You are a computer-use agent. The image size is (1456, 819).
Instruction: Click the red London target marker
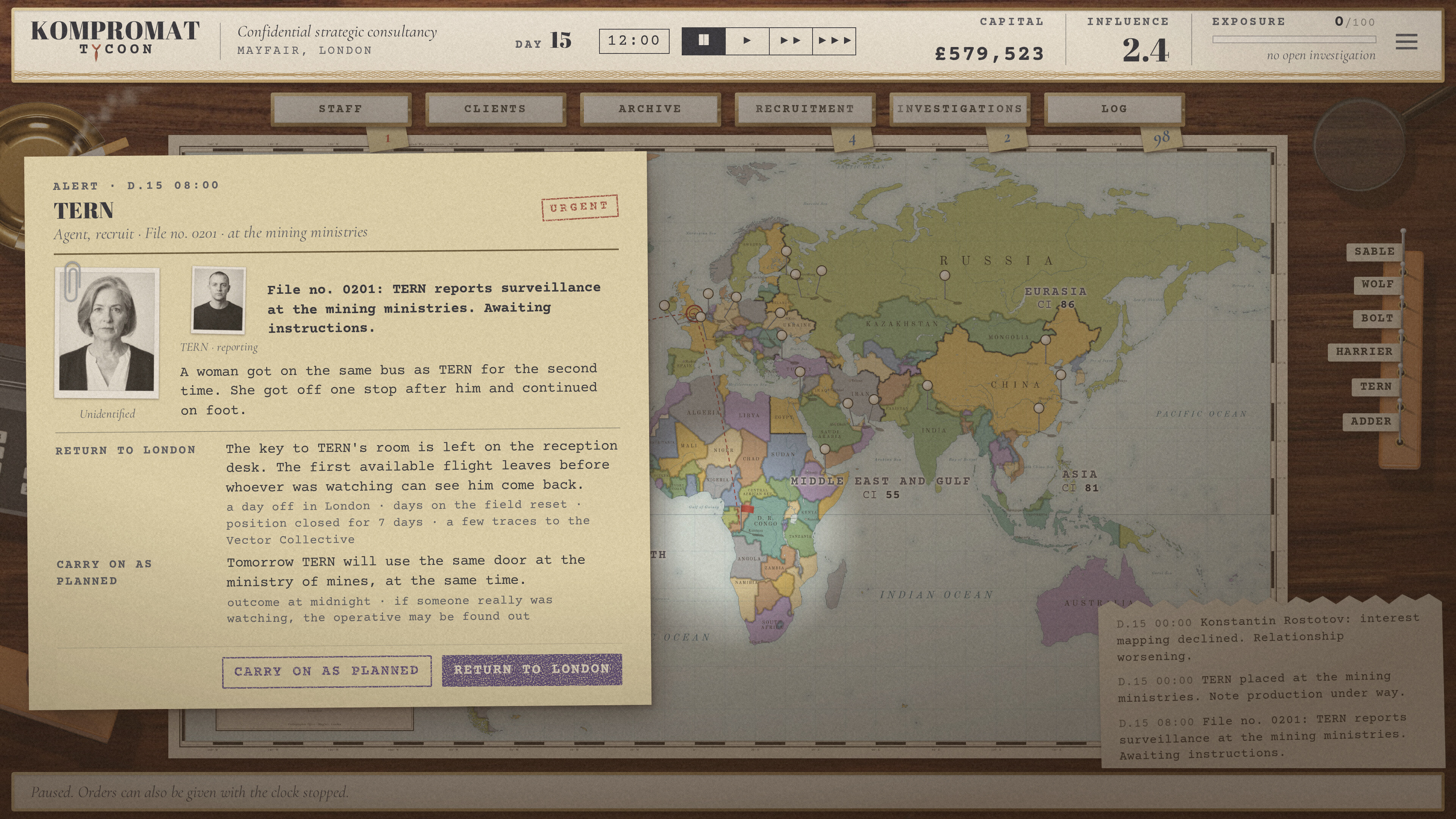tap(693, 313)
